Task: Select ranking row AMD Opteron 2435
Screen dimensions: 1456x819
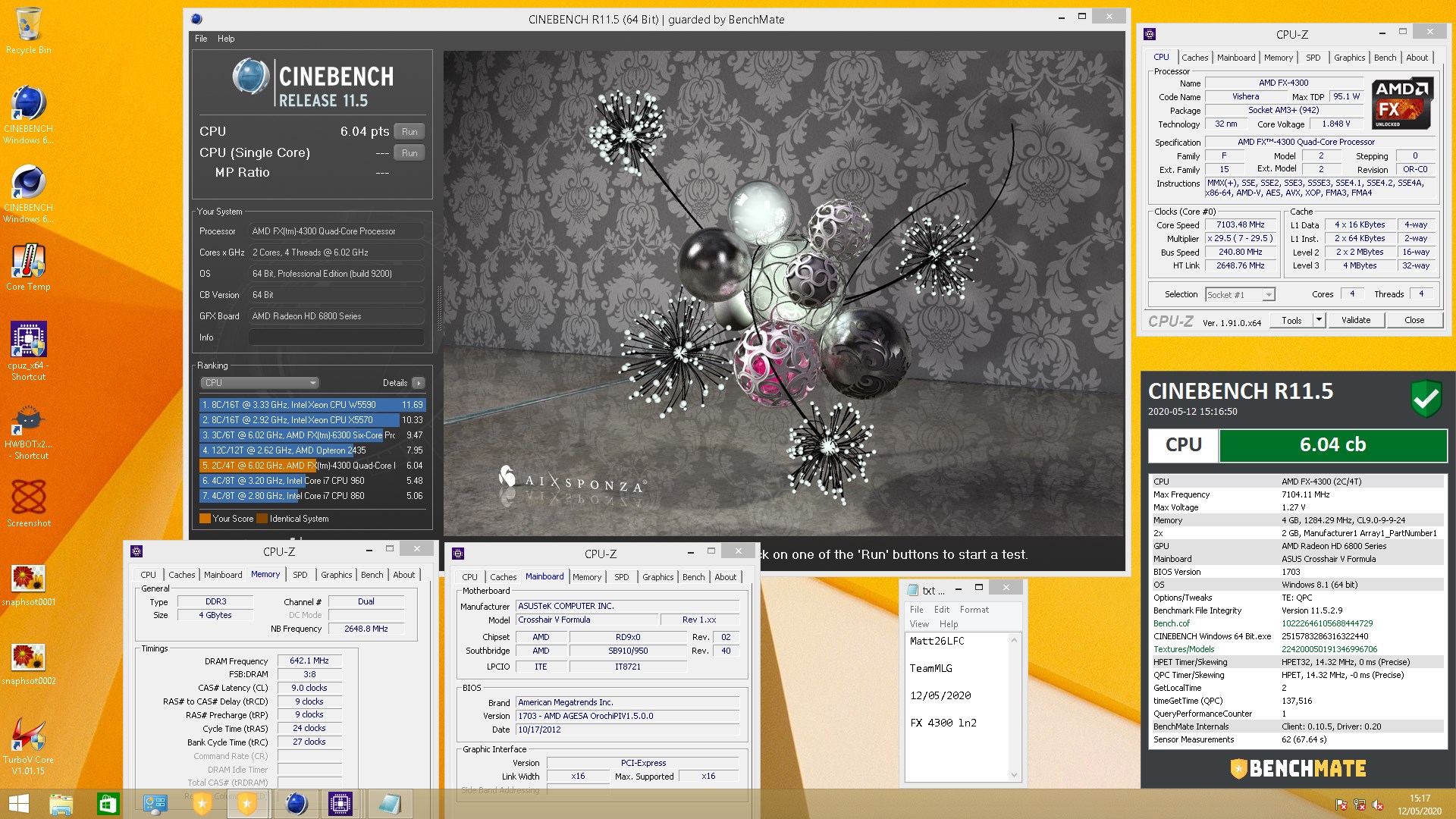Action: pos(312,450)
